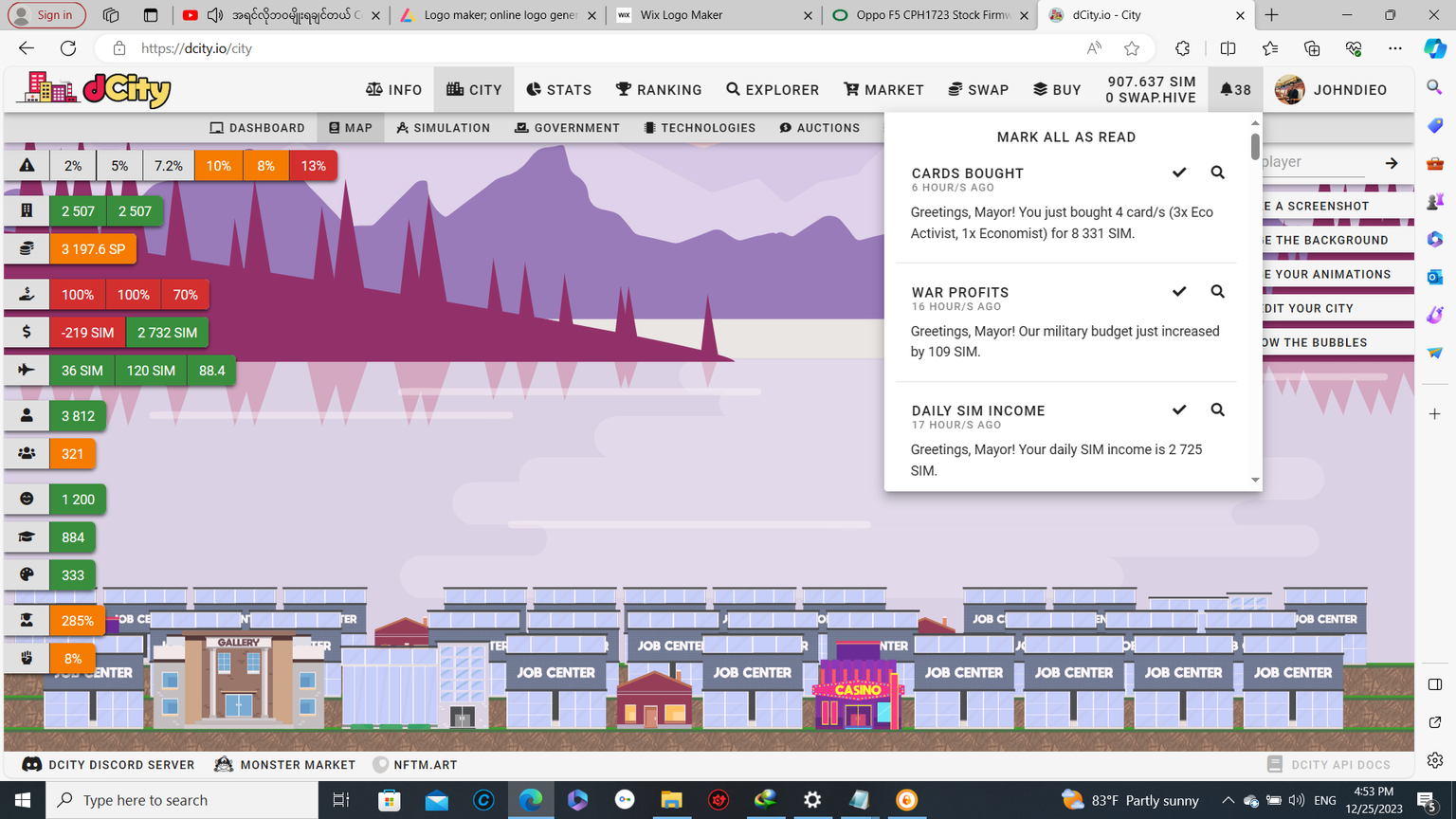
Task: Inspect the Cards Bought notification details
Action: pos(1217,173)
